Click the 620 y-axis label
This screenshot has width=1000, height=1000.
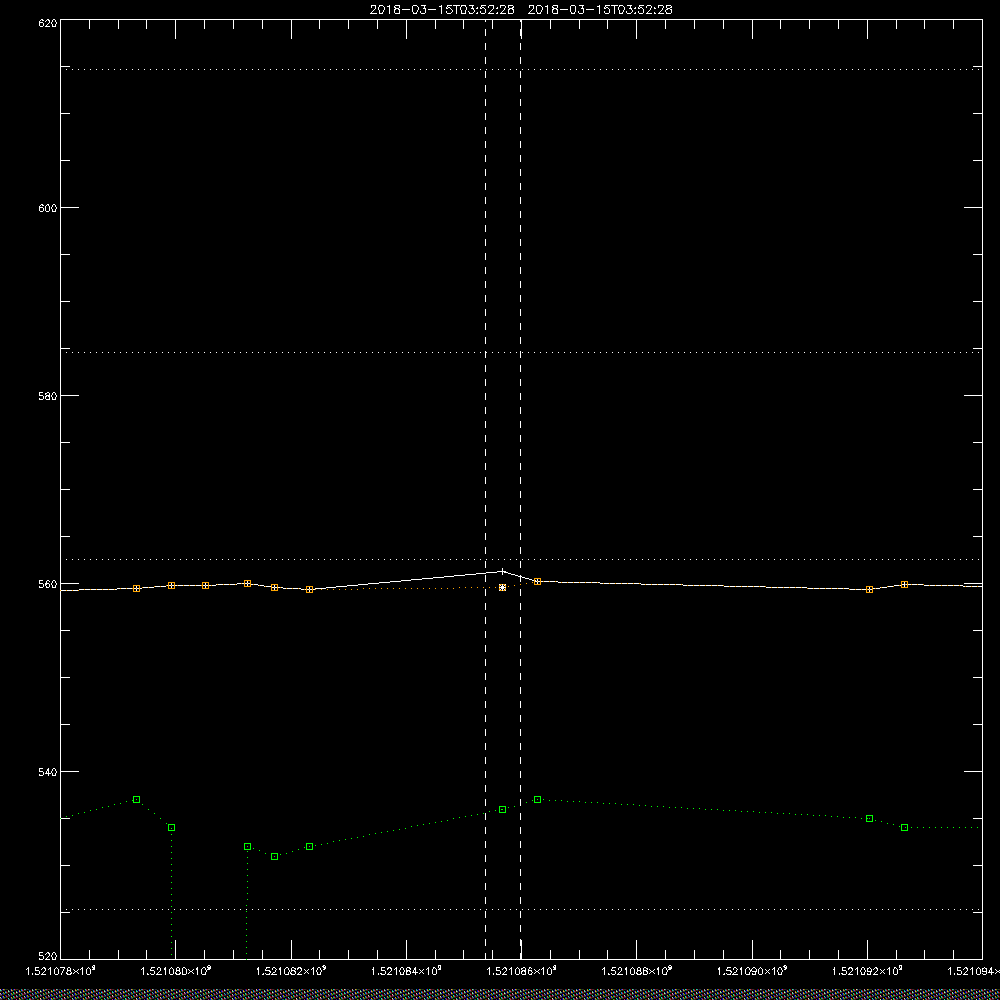click(48, 23)
